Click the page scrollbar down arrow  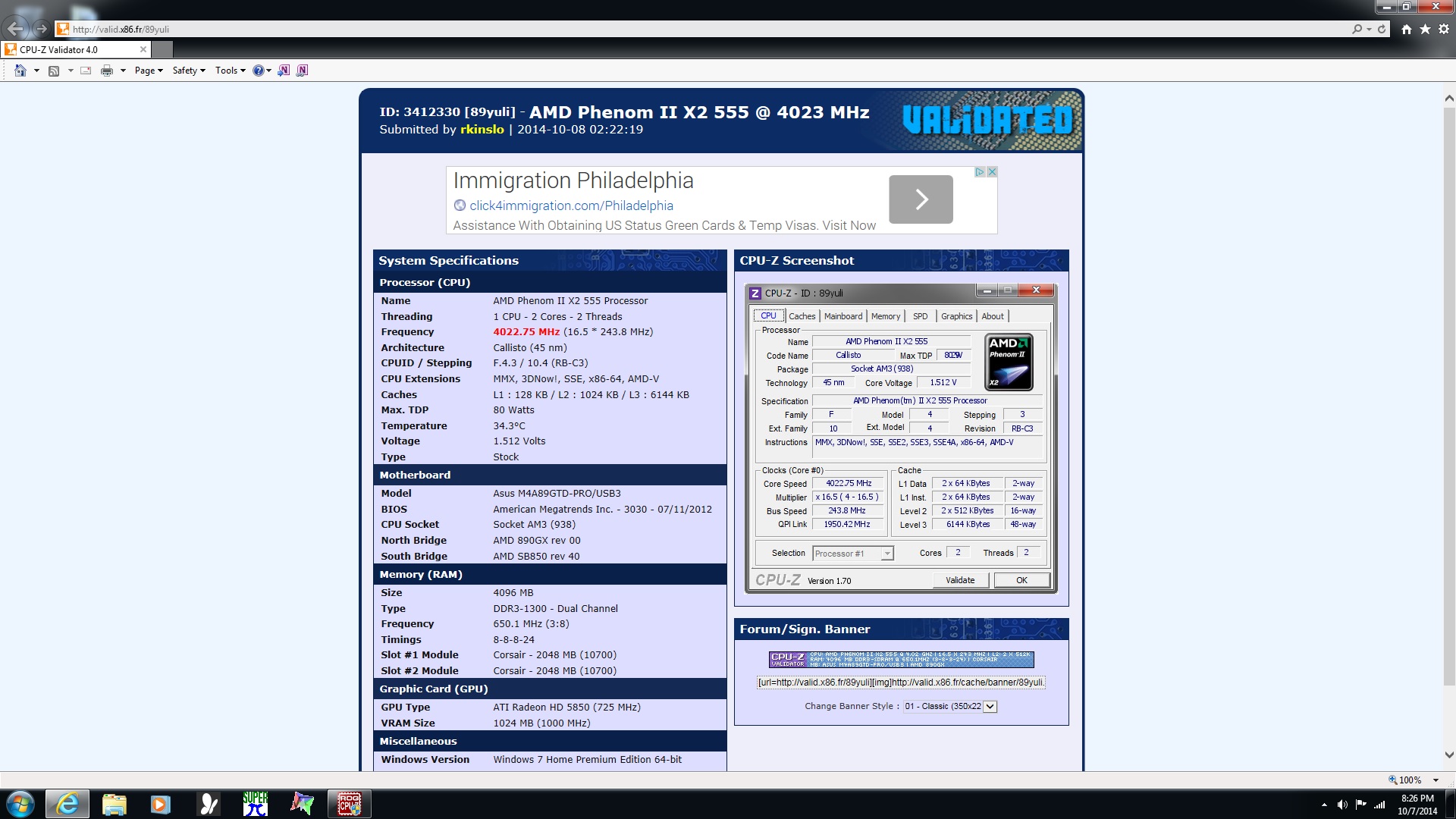pos(1448,755)
